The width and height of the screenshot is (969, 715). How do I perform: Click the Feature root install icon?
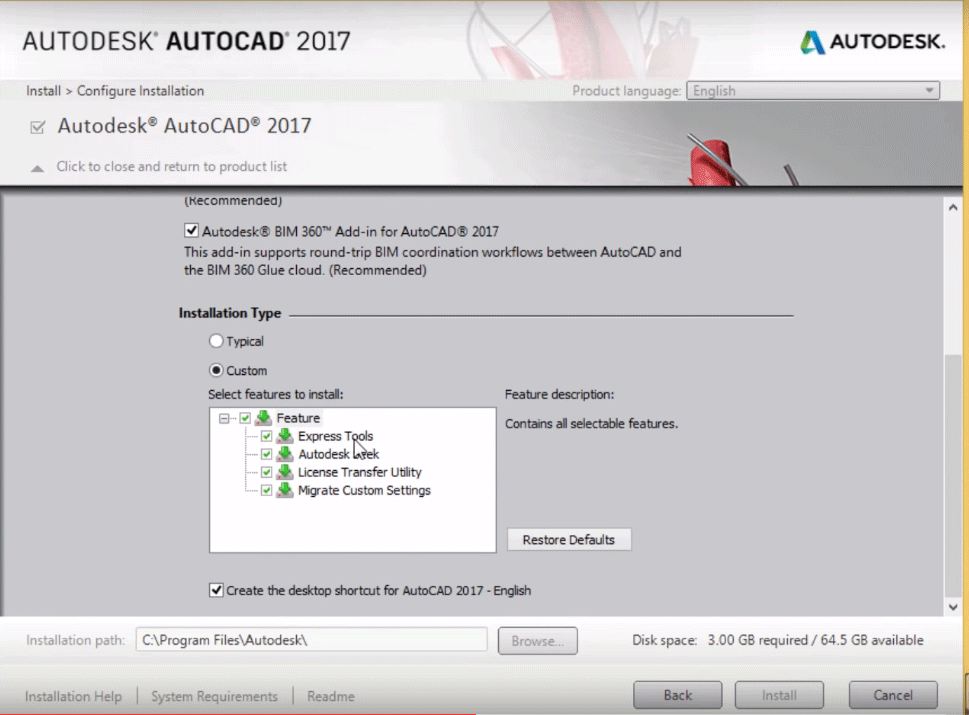[264, 418]
